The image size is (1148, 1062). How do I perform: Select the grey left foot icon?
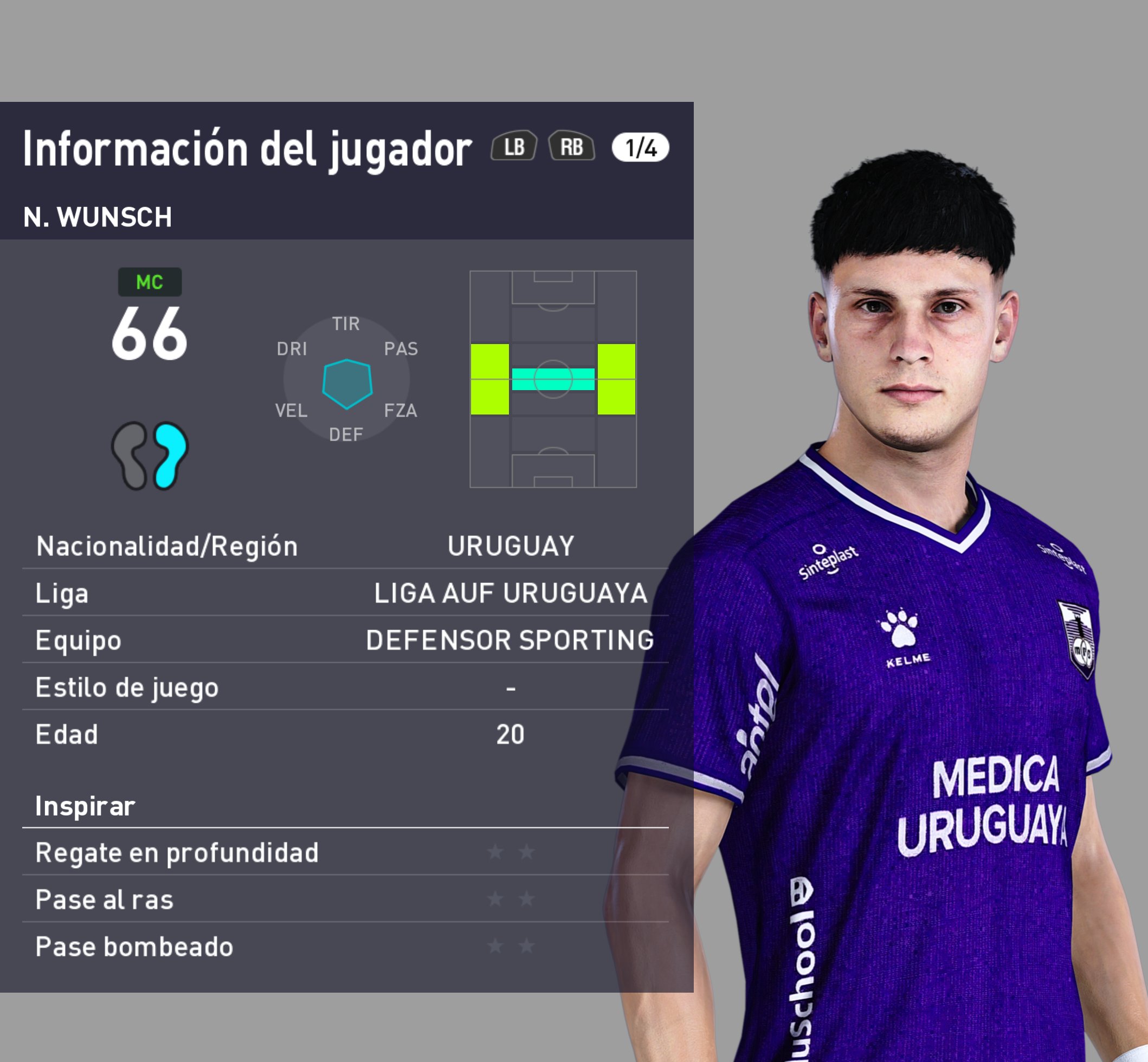pos(131,456)
